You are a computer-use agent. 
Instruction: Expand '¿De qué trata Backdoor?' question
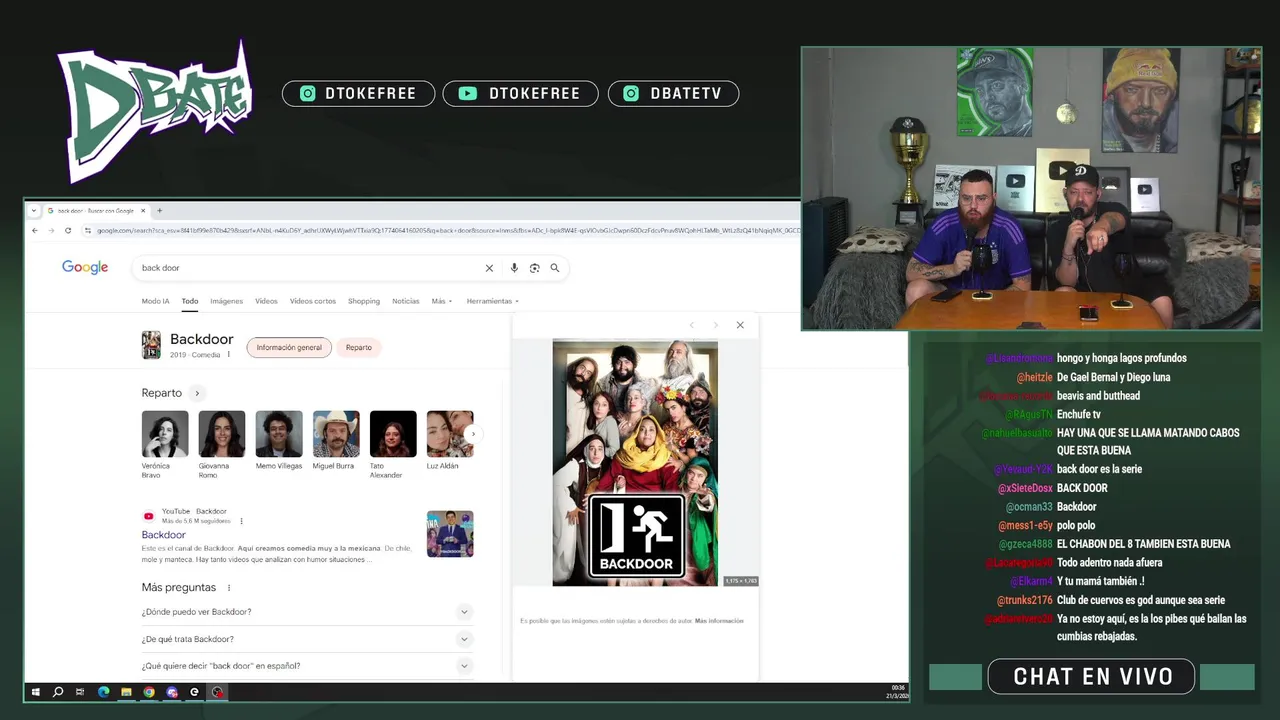307,639
